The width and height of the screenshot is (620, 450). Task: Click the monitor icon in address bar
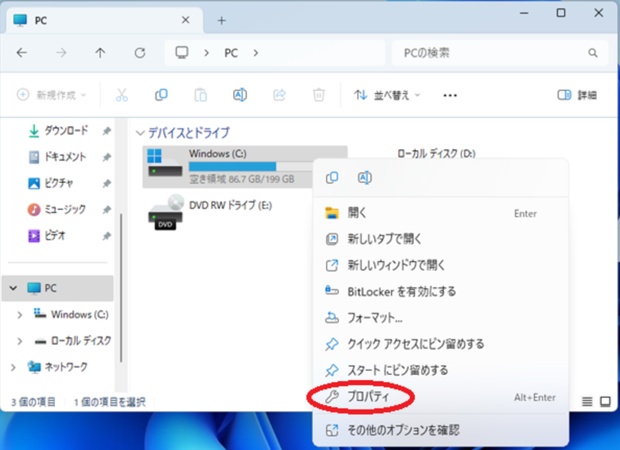click(182, 53)
